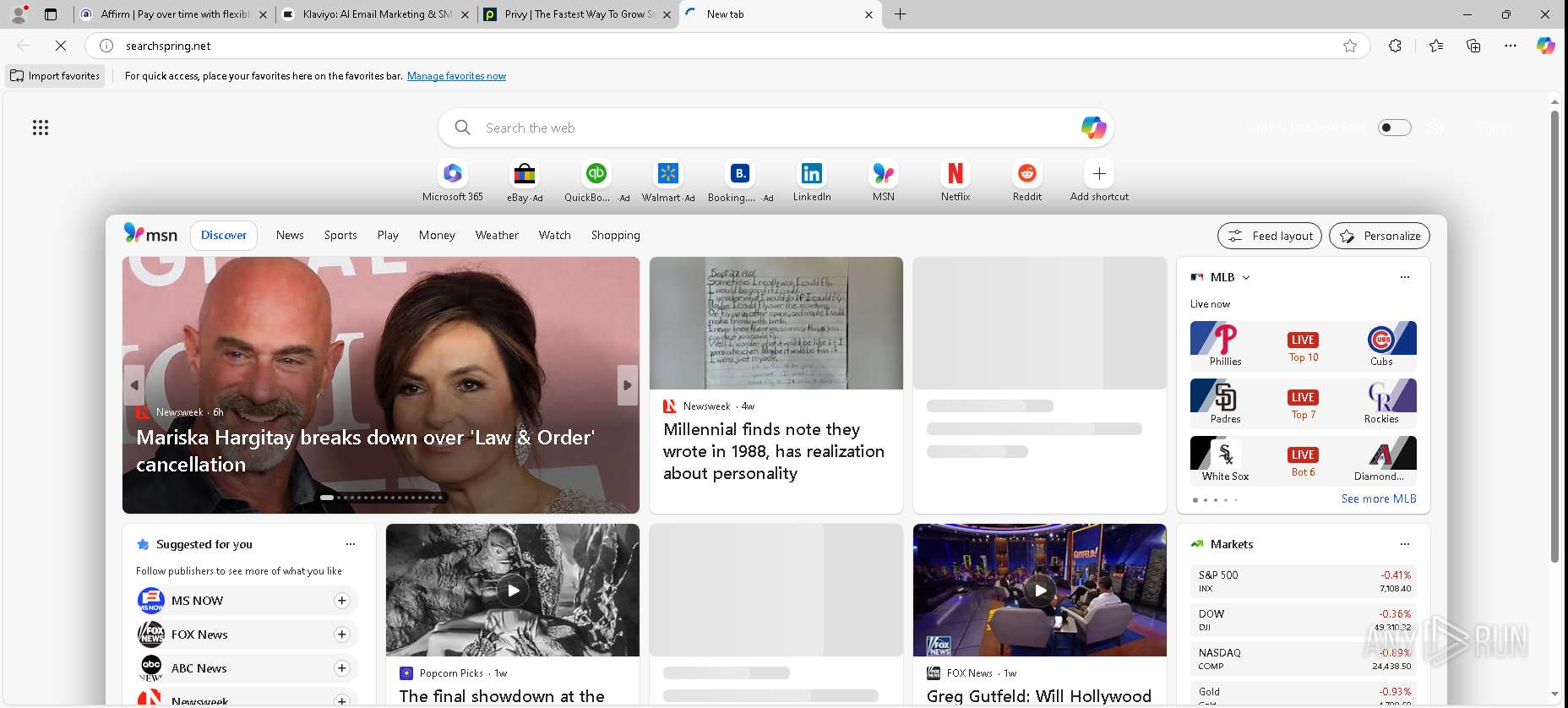Open the Millennial finds note article
1568x708 pixels.
[x=773, y=451]
